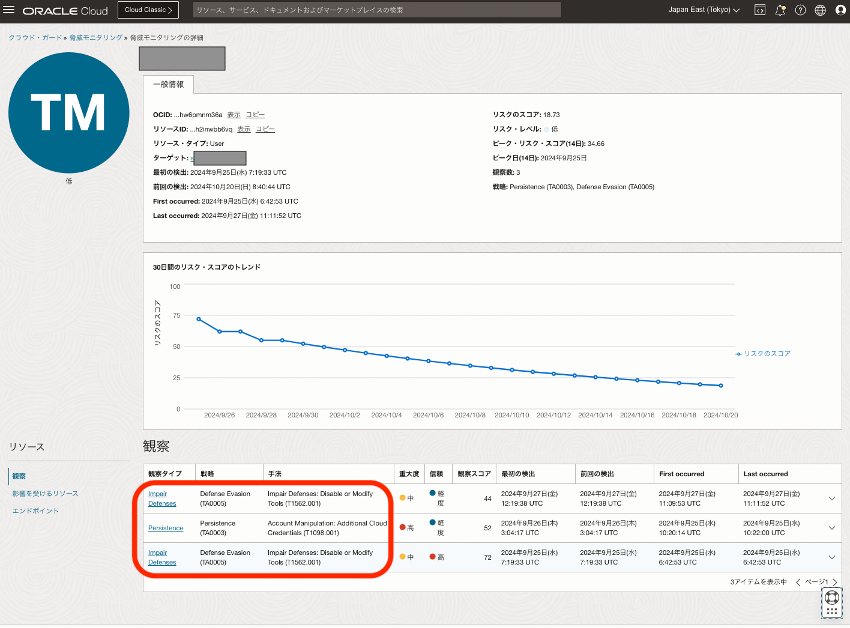
Task: Select 影響を受けるリソース in sidebar
Action: click(x=45, y=493)
